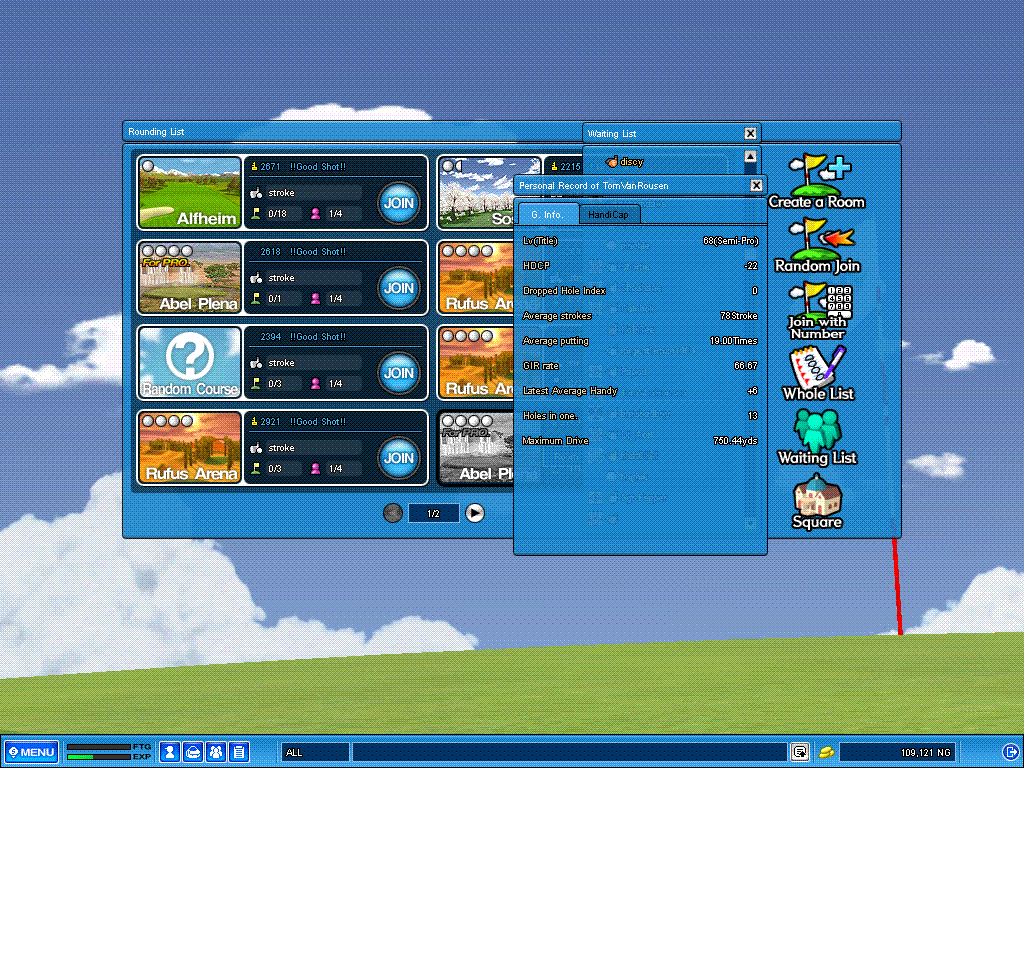Join the Random Course room 2394
1024x975 pixels.
point(398,373)
